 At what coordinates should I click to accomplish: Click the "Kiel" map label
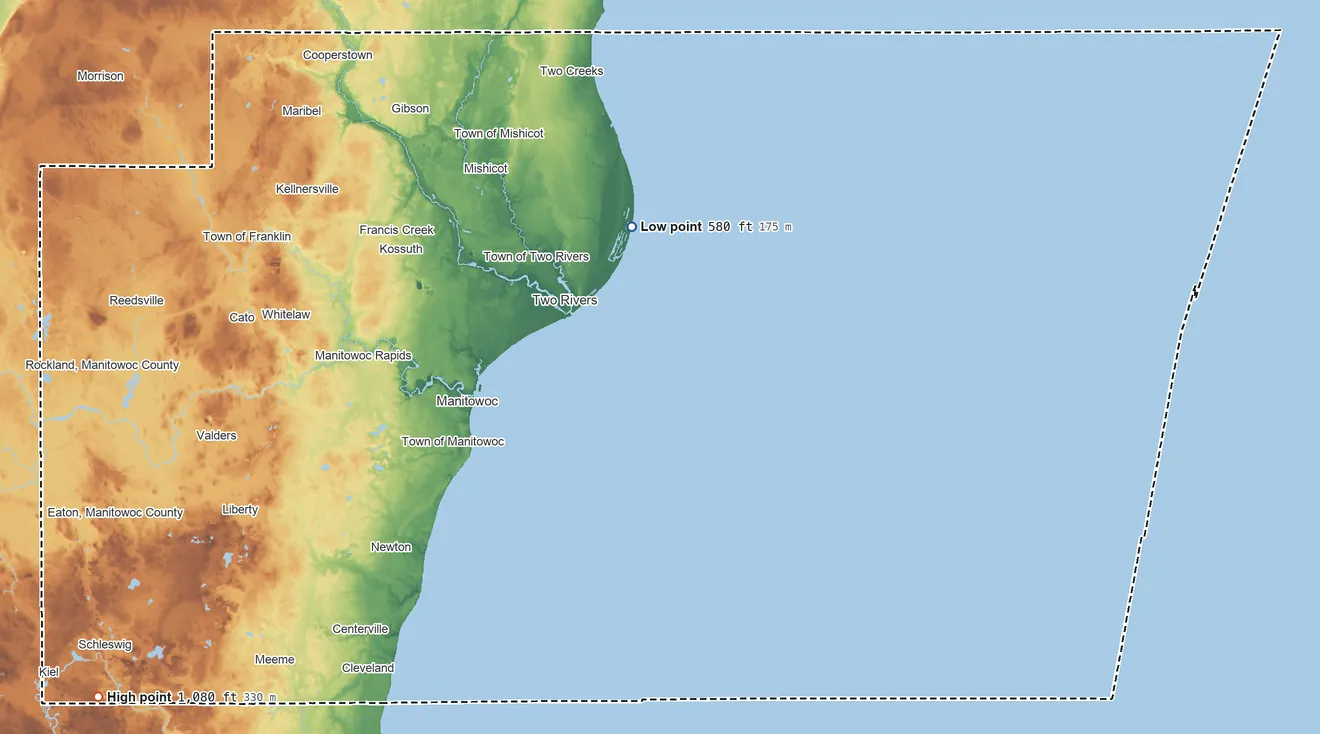(49, 671)
